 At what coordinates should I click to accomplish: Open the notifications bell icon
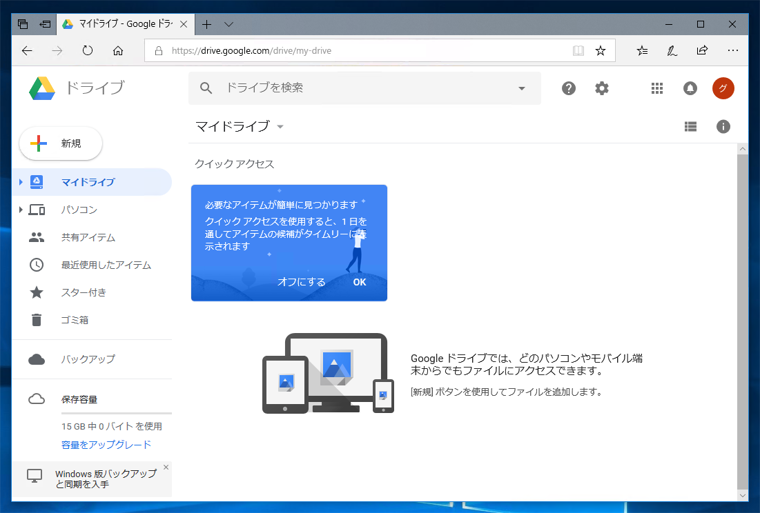pyautogui.click(x=690, y=88)
